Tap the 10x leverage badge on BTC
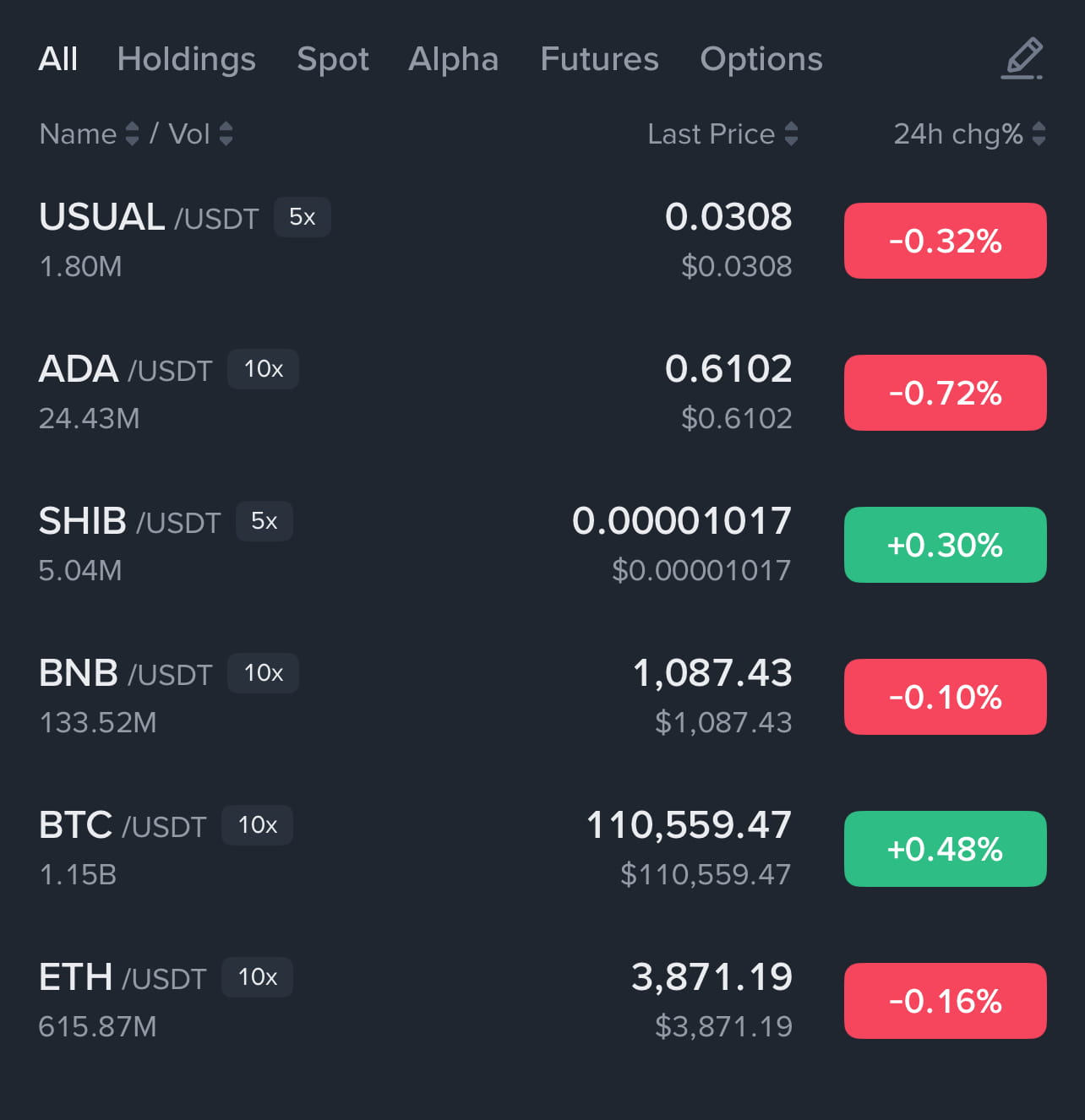Screen dimensions: 1085x1120 click(257, 825)
